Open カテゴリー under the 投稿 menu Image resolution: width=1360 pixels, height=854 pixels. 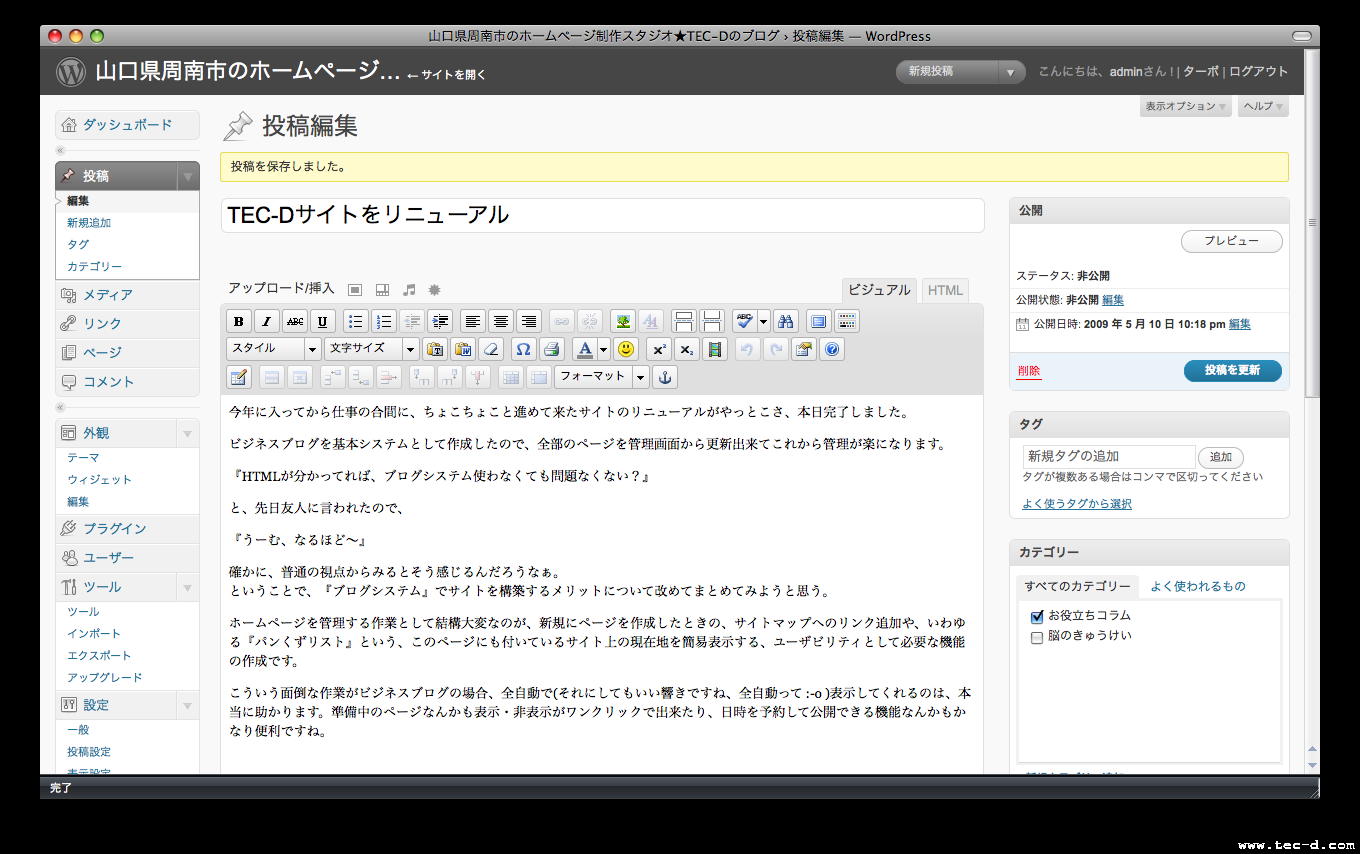94,267
